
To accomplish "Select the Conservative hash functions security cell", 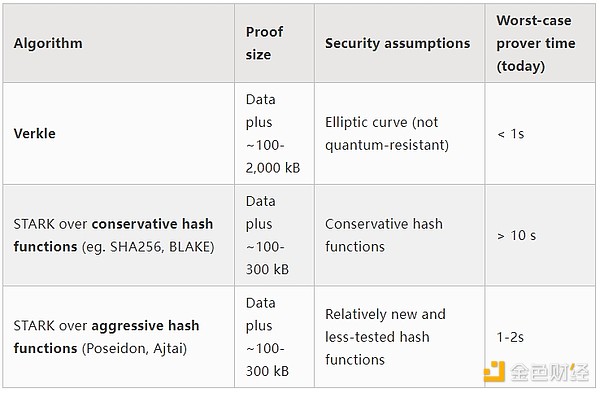I will (x=399, y=235).
